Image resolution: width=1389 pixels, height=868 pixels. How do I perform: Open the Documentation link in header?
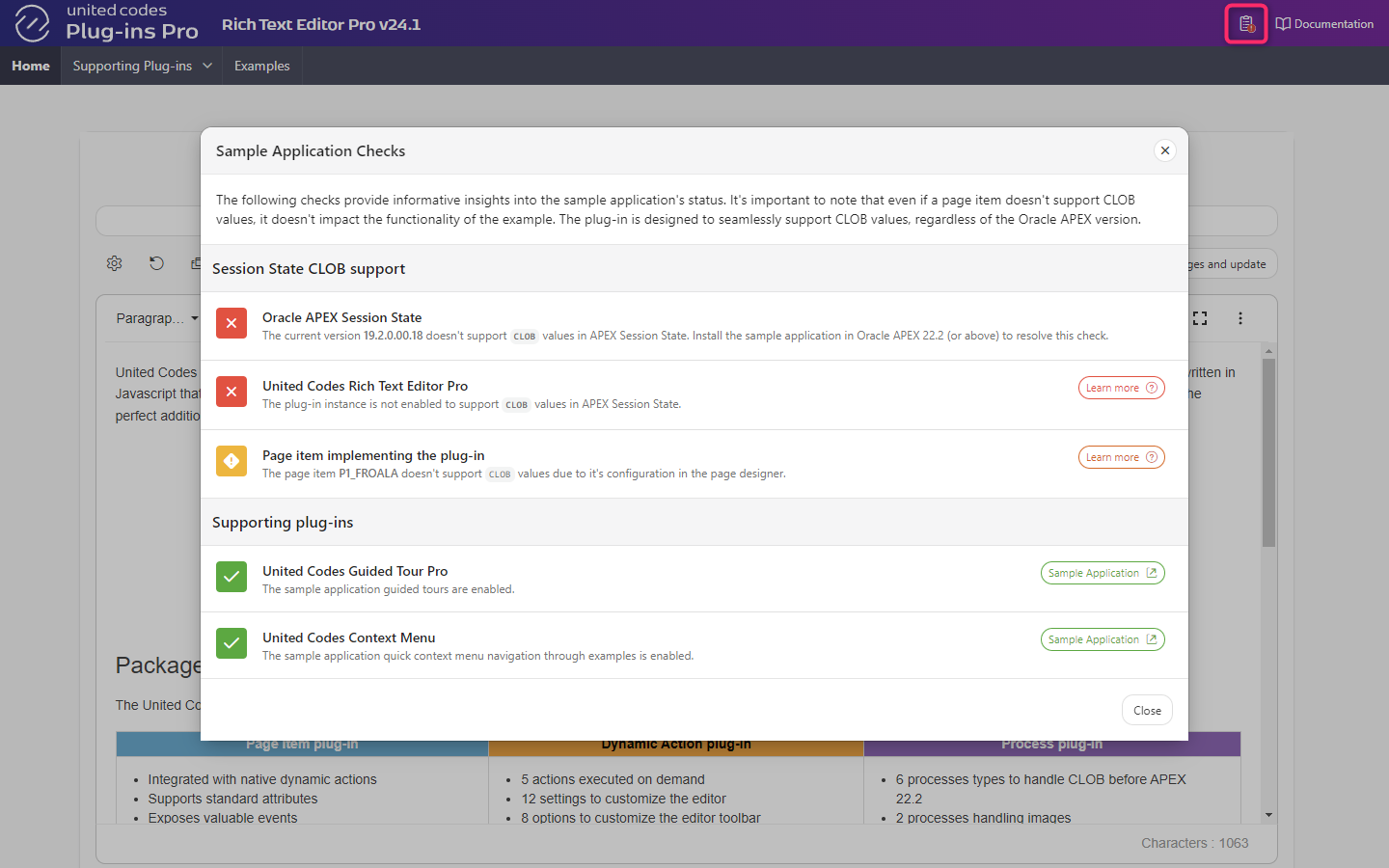point(1324,24)
